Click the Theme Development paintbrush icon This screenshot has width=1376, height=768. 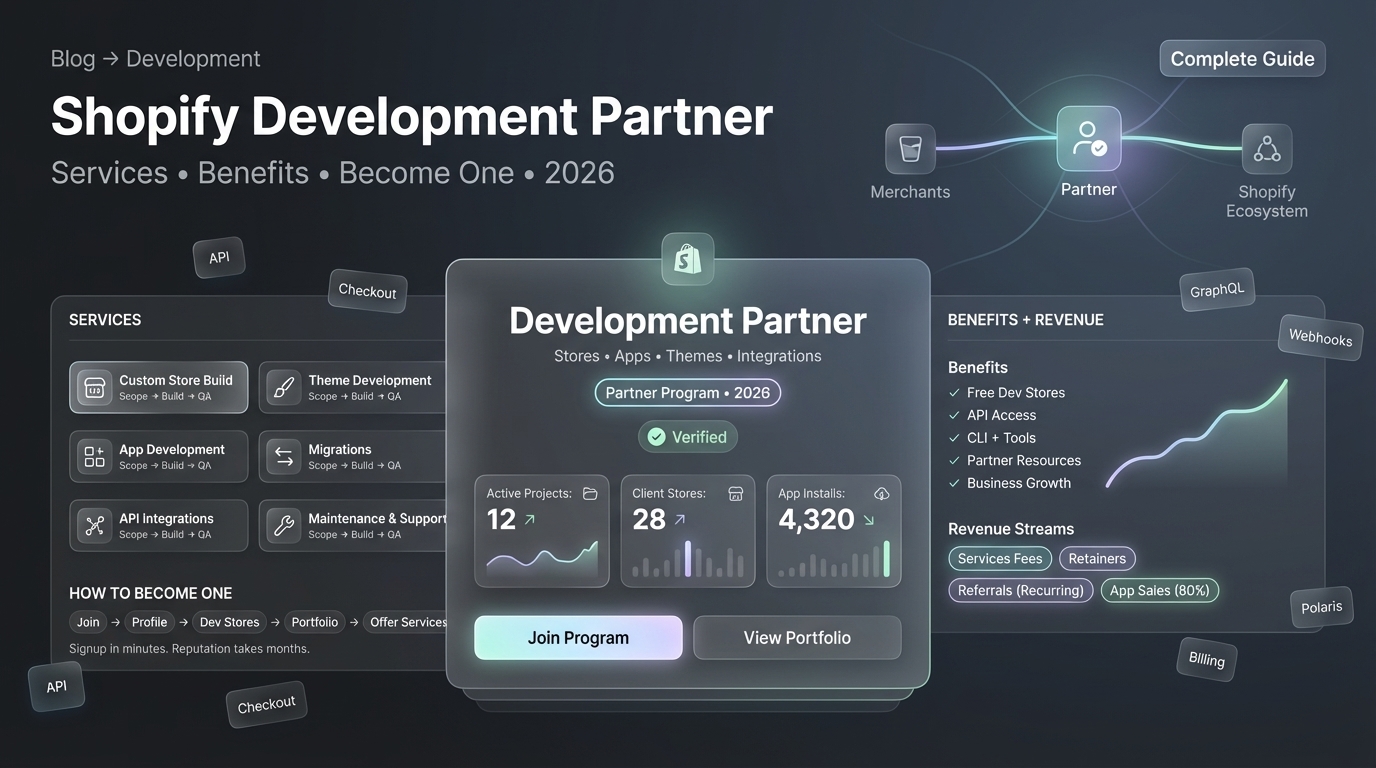[x=283, y=387]
